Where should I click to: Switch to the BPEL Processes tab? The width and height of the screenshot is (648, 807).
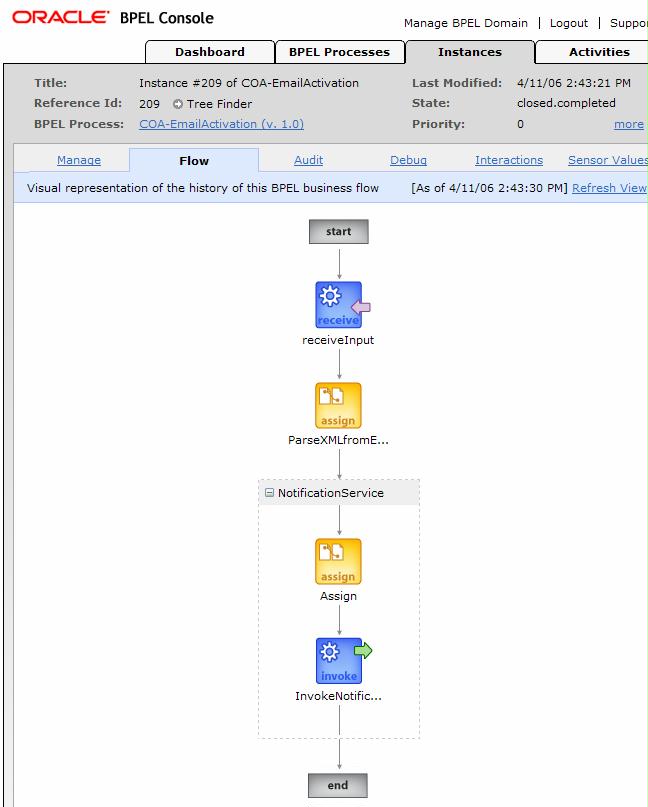(x=340, y=52)
